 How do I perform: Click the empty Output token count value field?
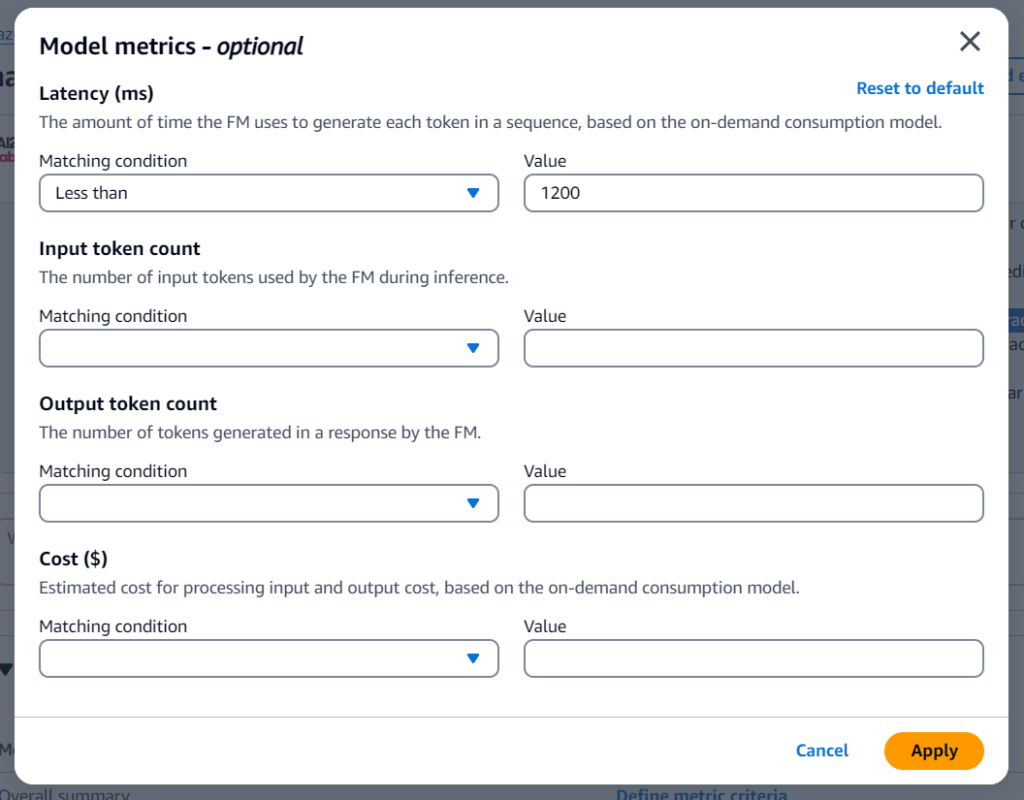753,503
